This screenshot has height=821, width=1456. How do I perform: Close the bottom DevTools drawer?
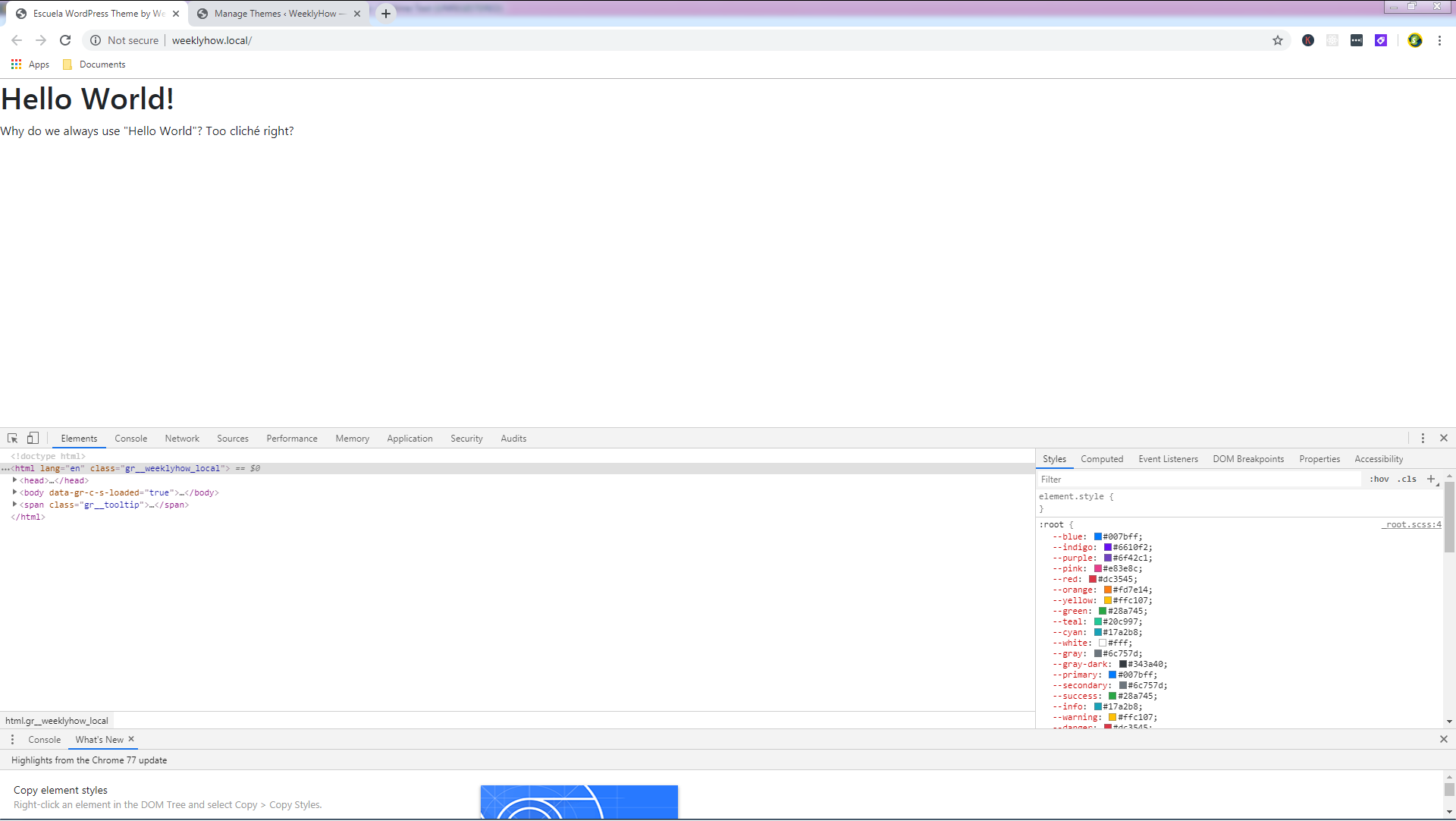coord(1444,740)
